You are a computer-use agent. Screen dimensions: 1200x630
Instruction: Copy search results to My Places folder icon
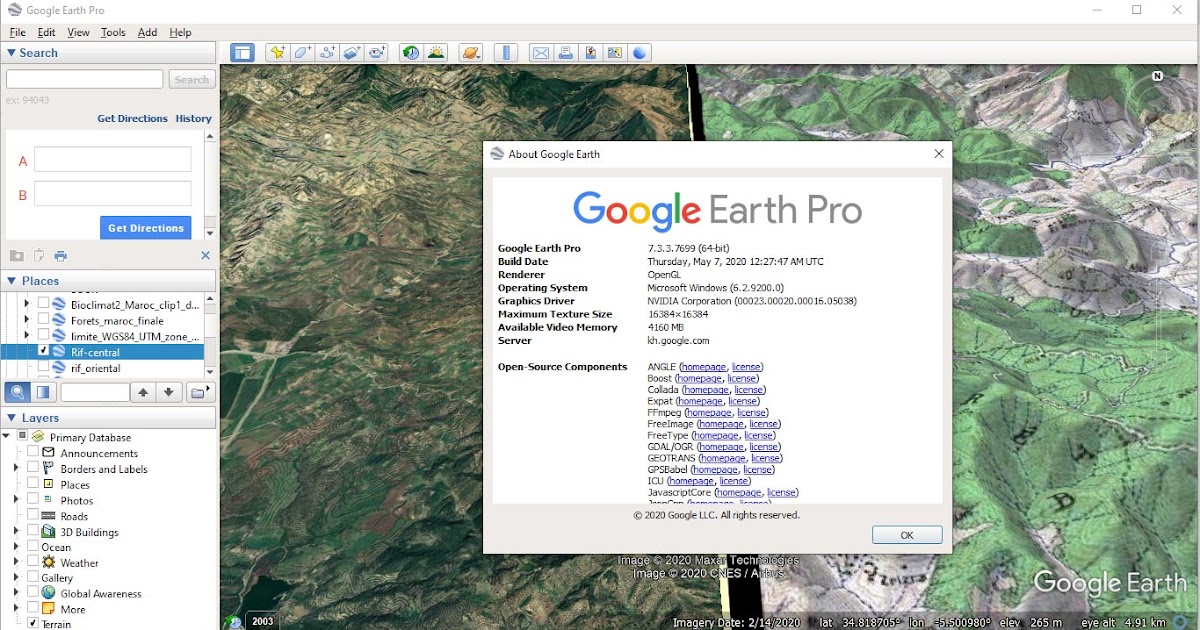coord(17,256)
